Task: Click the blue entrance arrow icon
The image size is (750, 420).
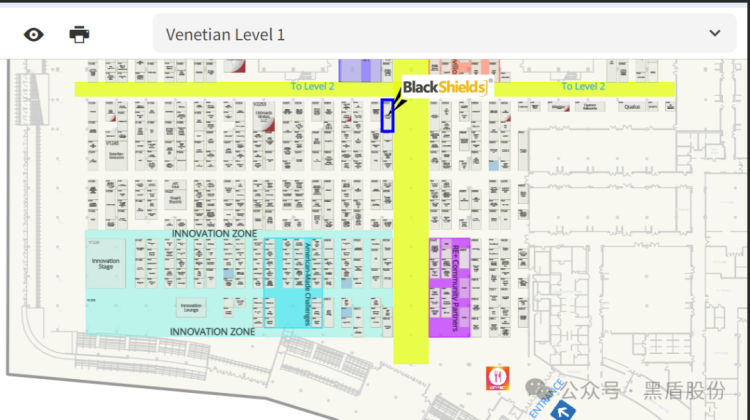Action: (567, 408)
